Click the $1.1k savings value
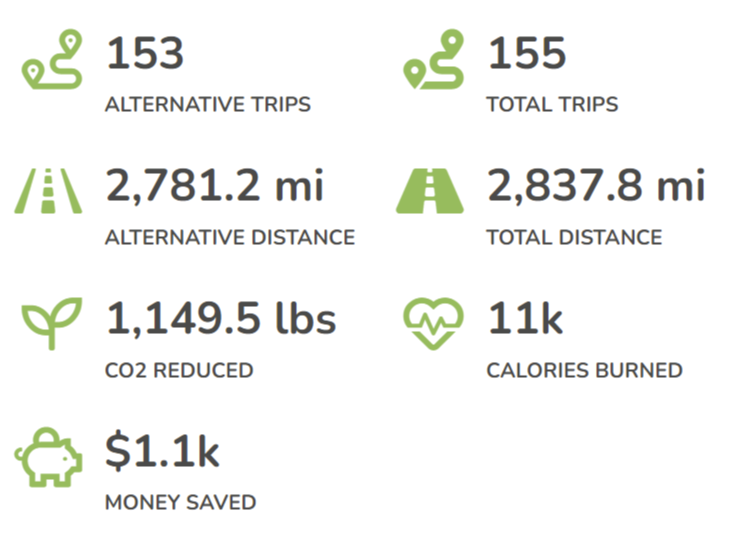This screenshot has width=730, height=534. click(162, 452)
